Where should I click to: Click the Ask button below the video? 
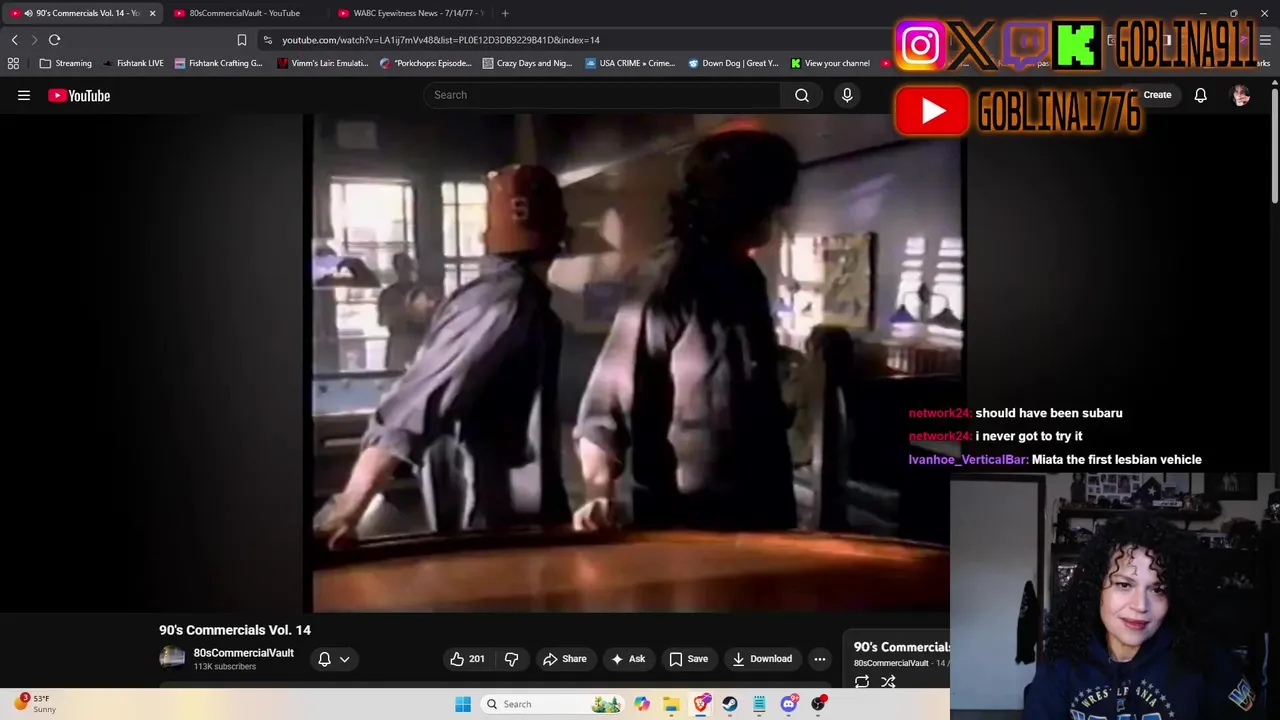coord(628,659)
